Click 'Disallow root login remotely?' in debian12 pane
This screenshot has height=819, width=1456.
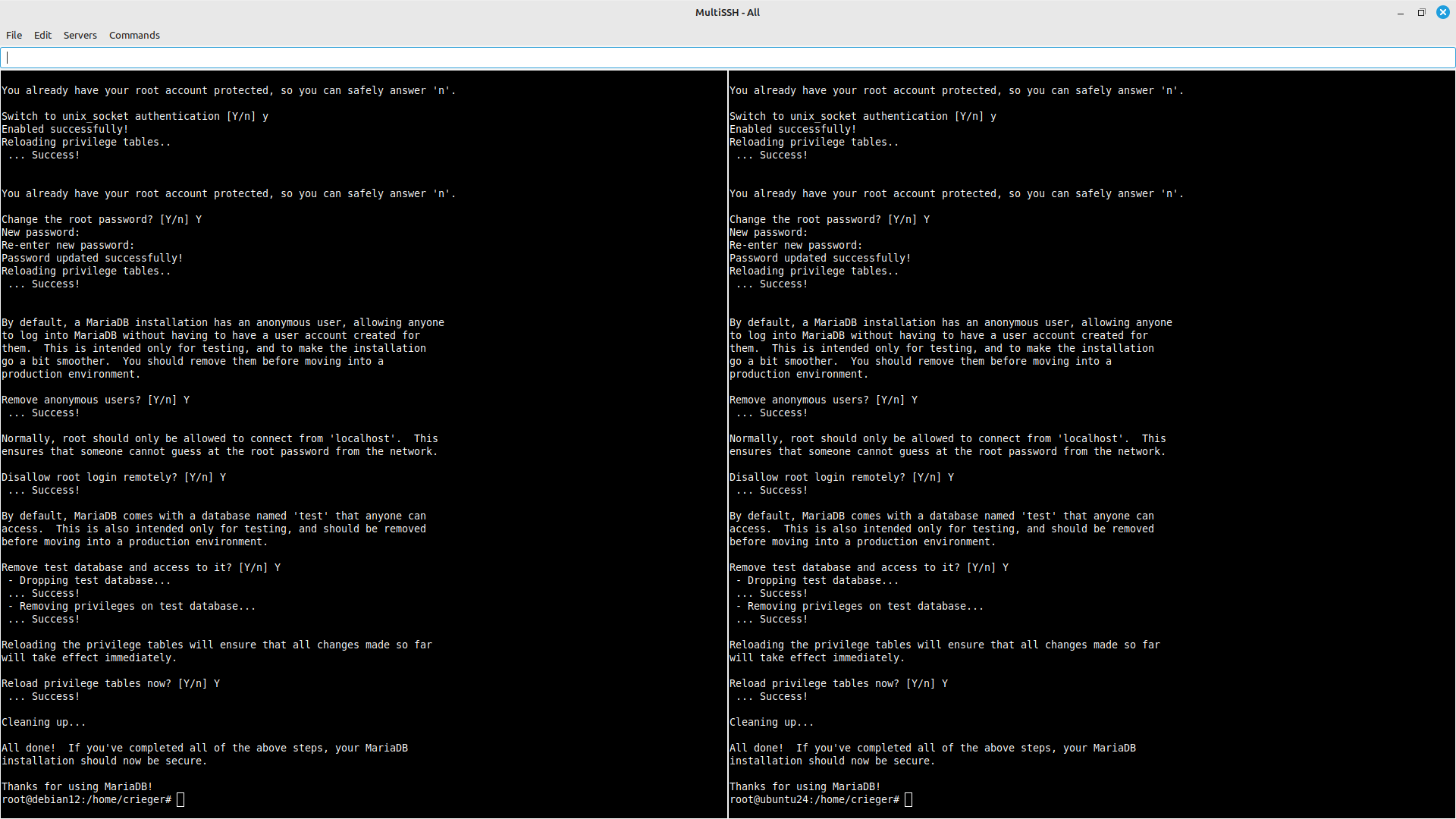point(89,477)
